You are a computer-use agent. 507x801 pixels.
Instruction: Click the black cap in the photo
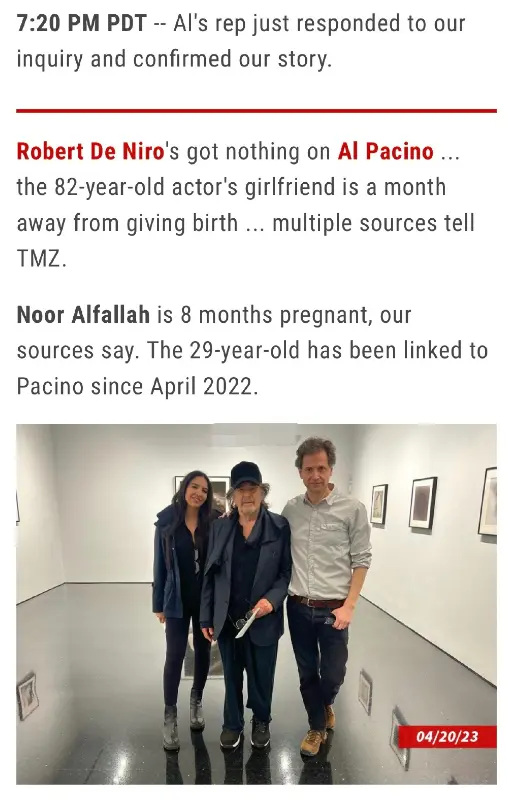[246, 475]
